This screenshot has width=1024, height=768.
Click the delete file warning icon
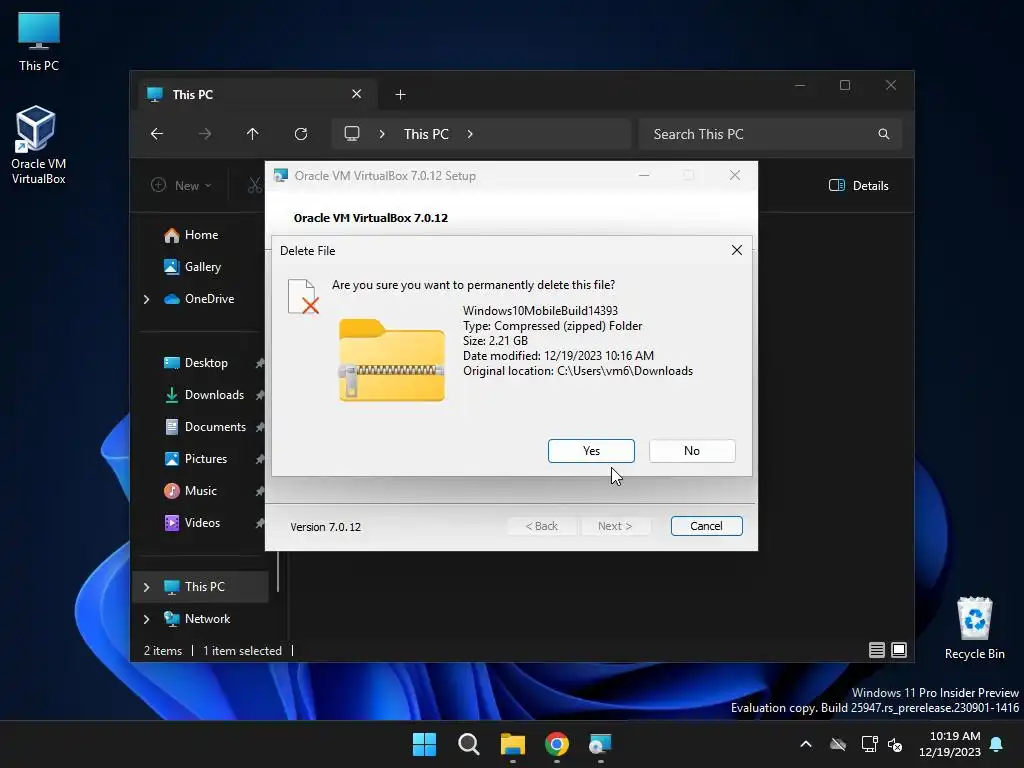pyautogui.click(x=303, y=296)
